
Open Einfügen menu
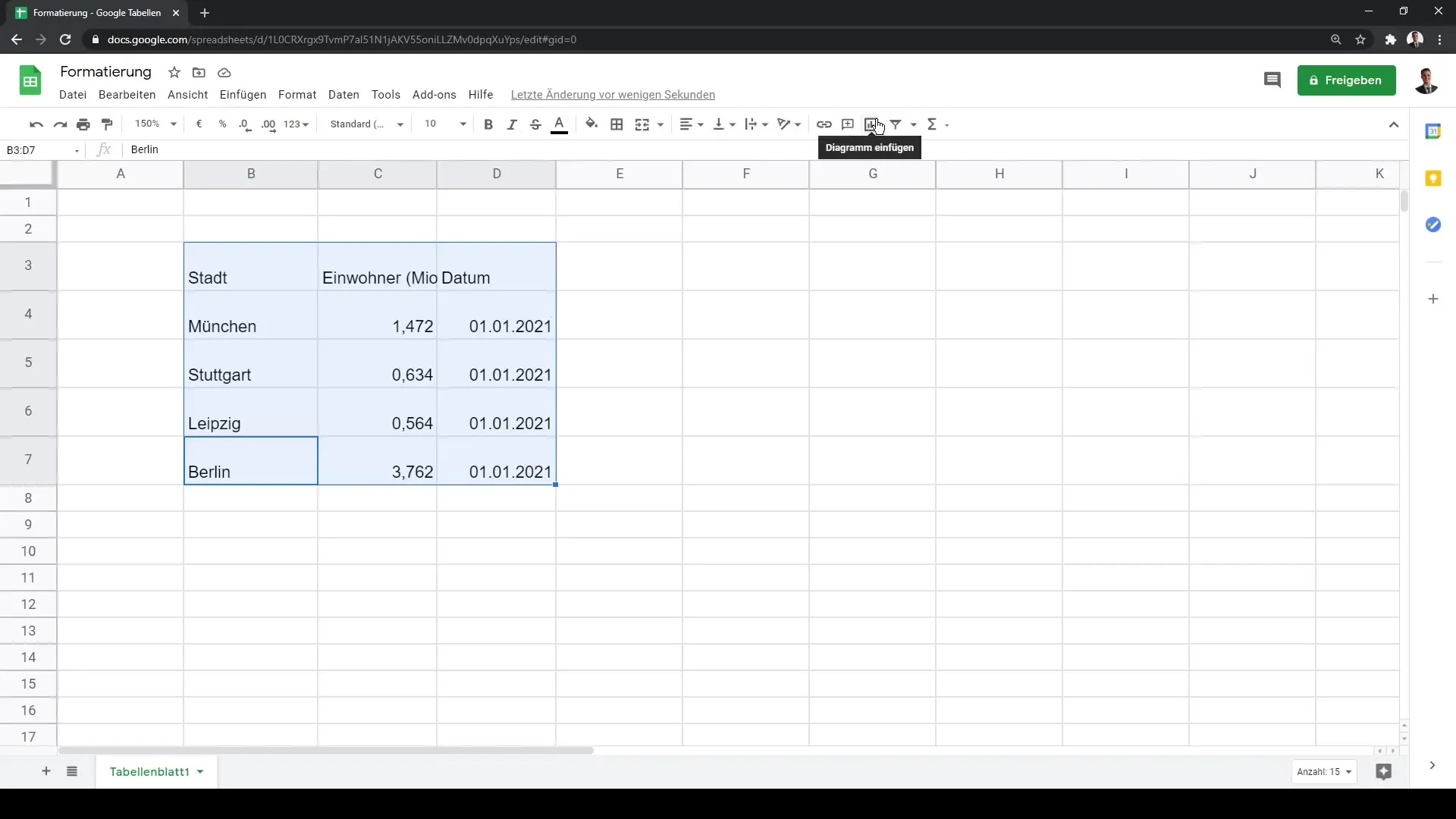[x=243, y=95]
